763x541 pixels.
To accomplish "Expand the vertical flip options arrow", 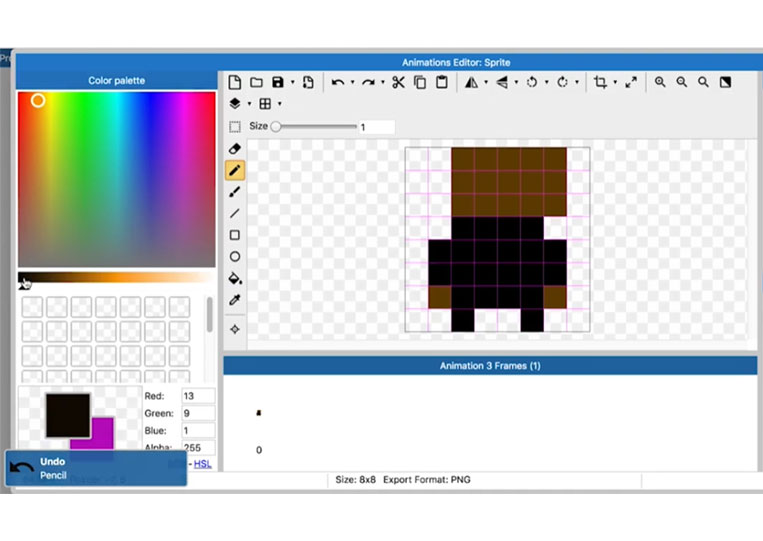I will click(x=516, y=82).
